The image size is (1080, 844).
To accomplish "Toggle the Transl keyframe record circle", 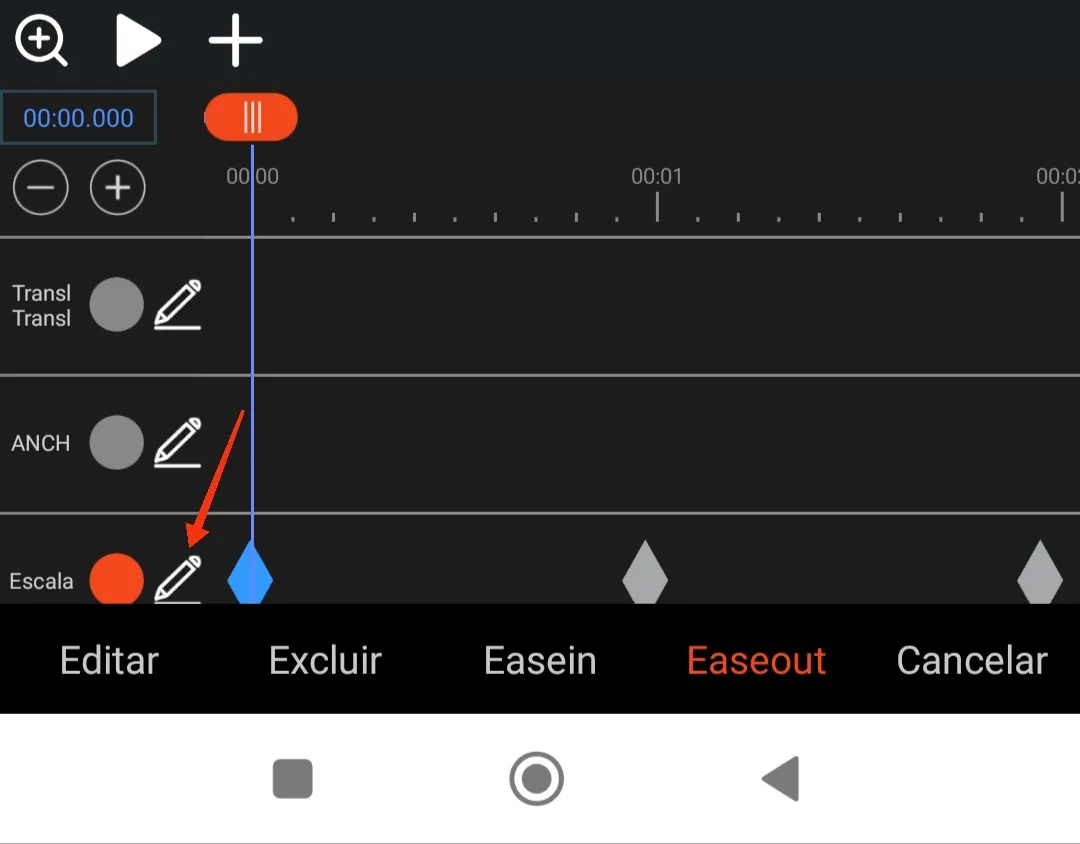I will click(116, 305).
